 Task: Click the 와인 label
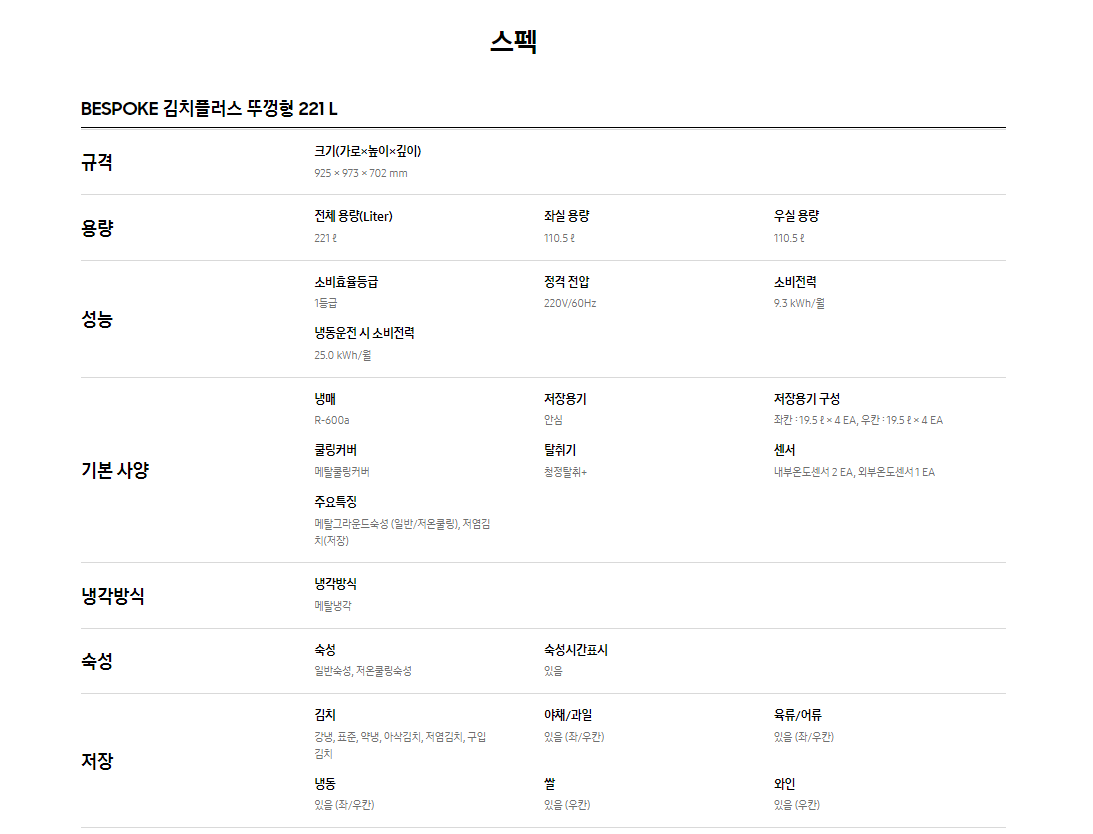pos(784,784)
